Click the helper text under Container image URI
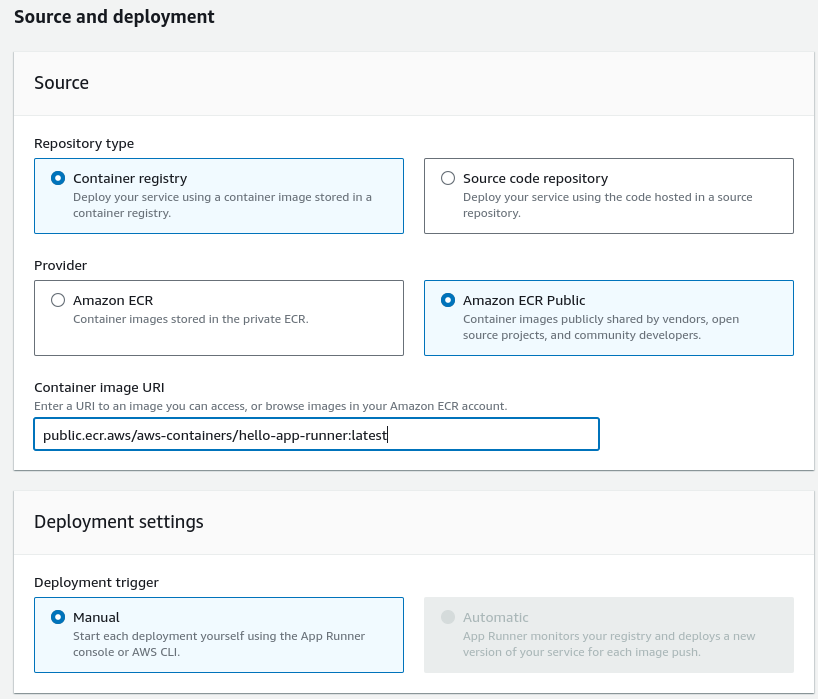Image resolution: width=818 pixels, height=699 pixels. click(x=270, y=405)
